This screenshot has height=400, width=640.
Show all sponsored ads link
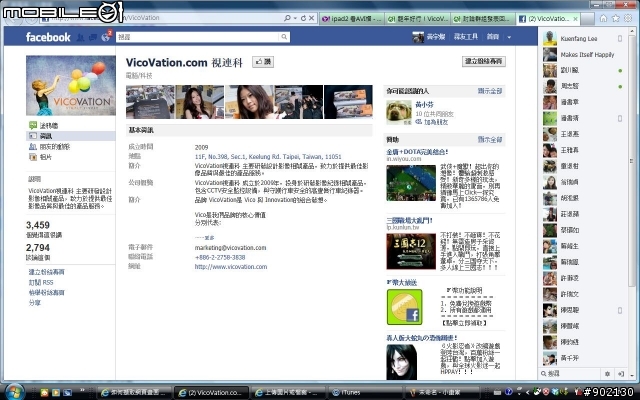(490, 140)
